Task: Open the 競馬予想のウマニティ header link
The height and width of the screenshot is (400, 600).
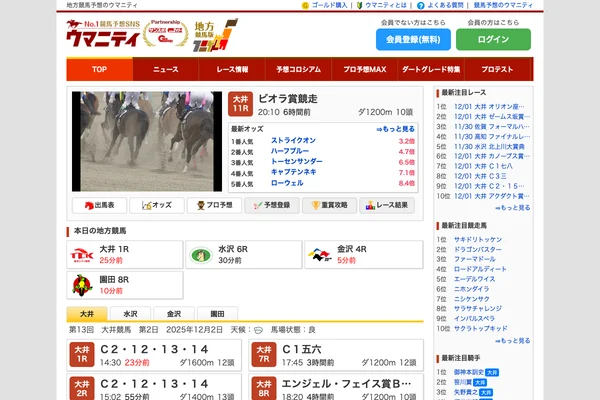Action: (503, 5)
